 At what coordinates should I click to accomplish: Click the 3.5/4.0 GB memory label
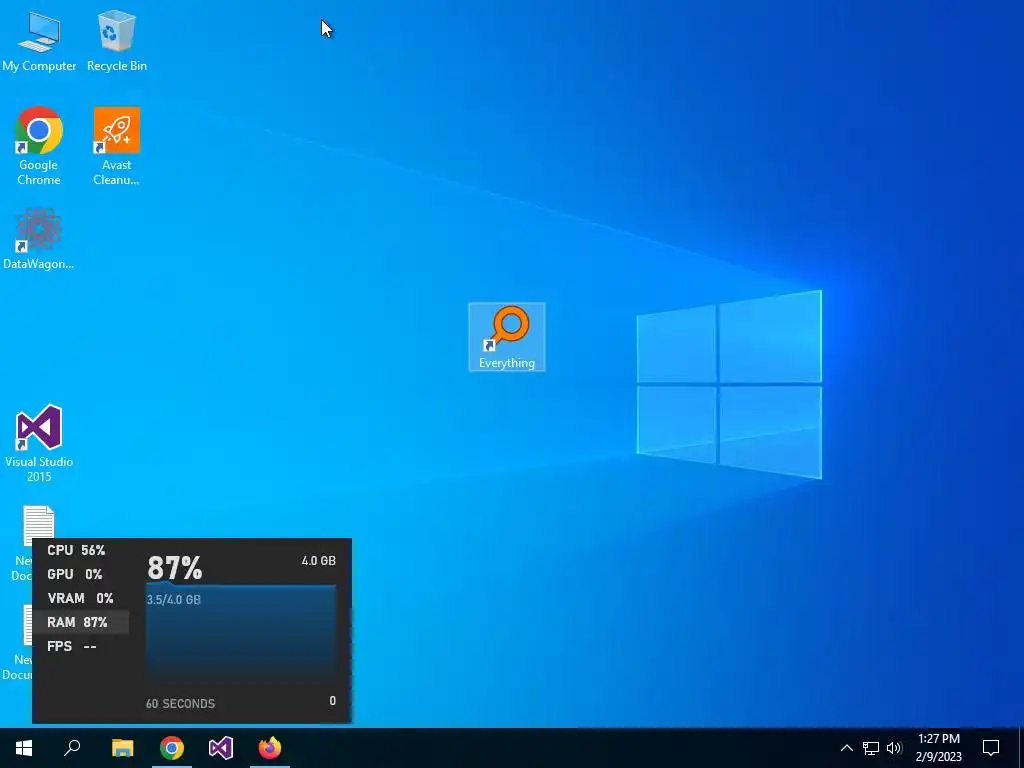(174, 600)
